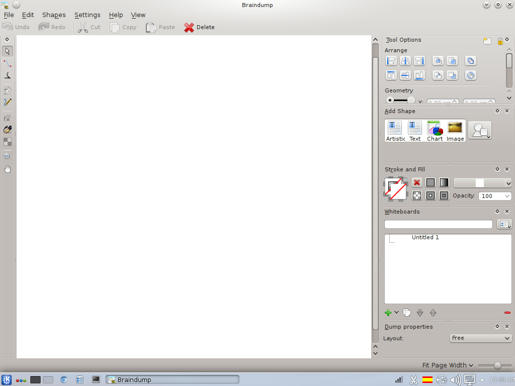Screen dimensions: 515x386
Task: Center selected shapes vertically in Arrange
Action: click(x=405, y=75)
